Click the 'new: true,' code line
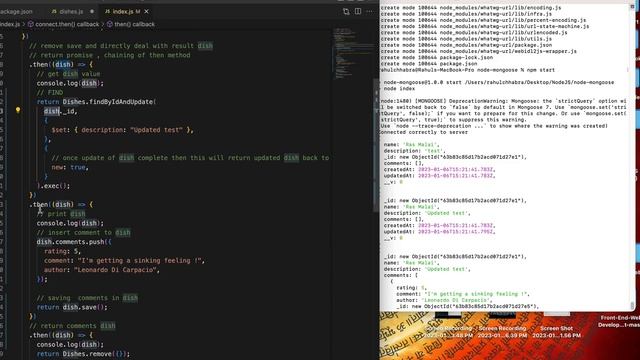The width and height of the screenshot is (640, 360). 70,167
